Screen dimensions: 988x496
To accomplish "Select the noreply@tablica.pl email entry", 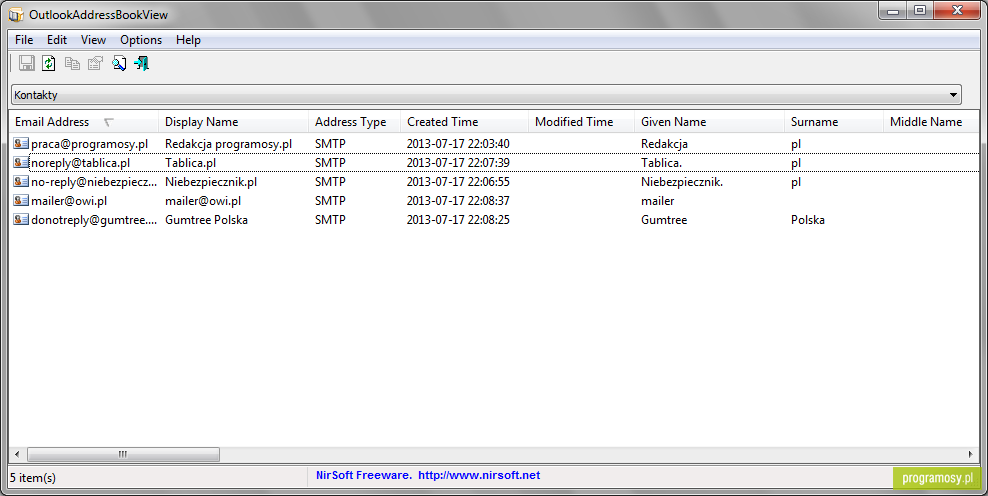I will pos(80,163).
